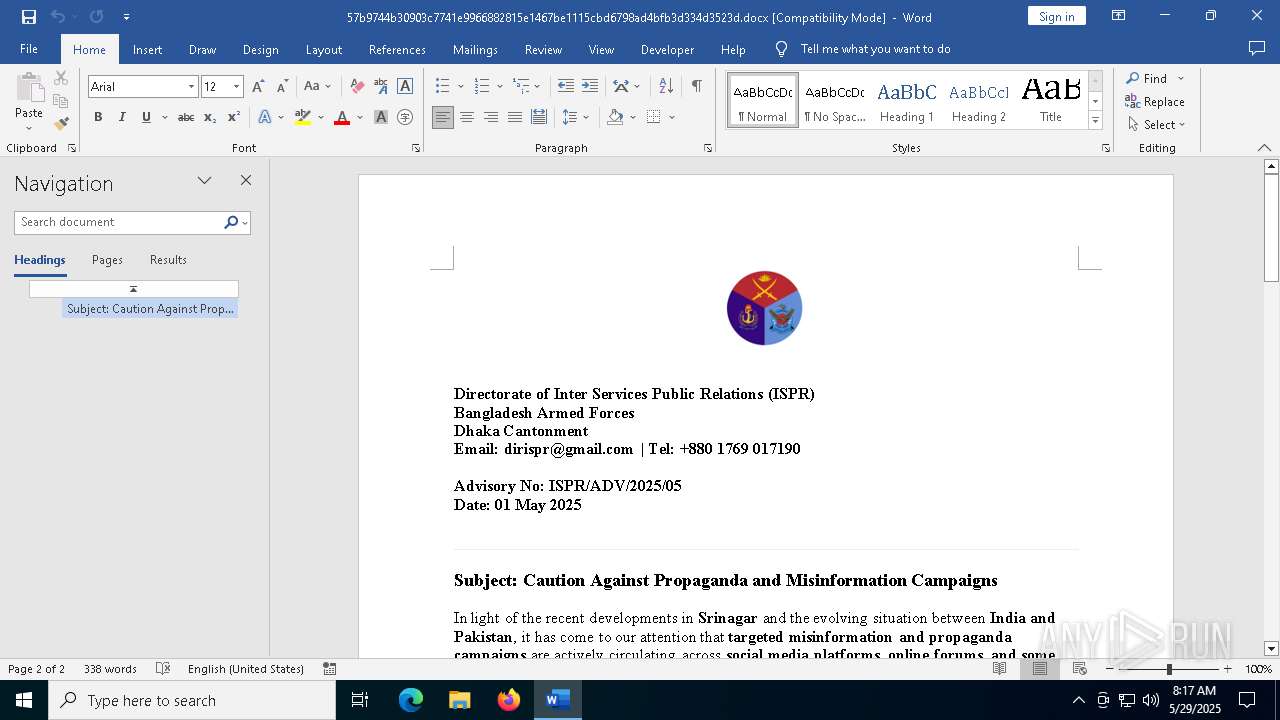The image size is (1280, 720).
Task: Sort the selection alphabetically
Action: [666, 86]
